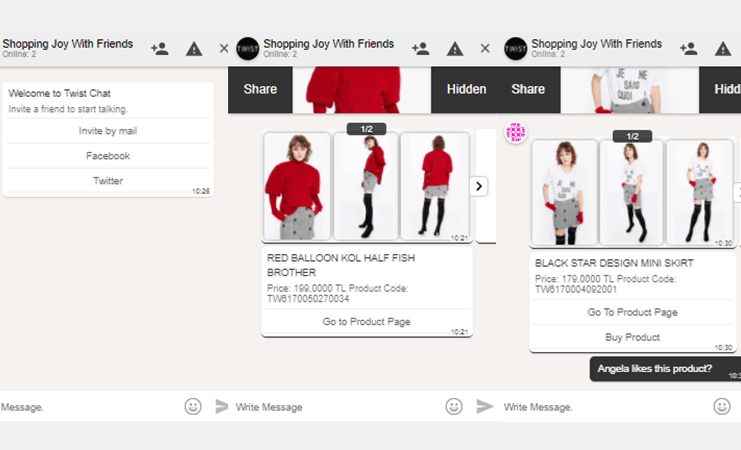The image size is (741, 450).
Task: Click Twist logo avatar in middle panel header
Action: click(x=248, y=49)
